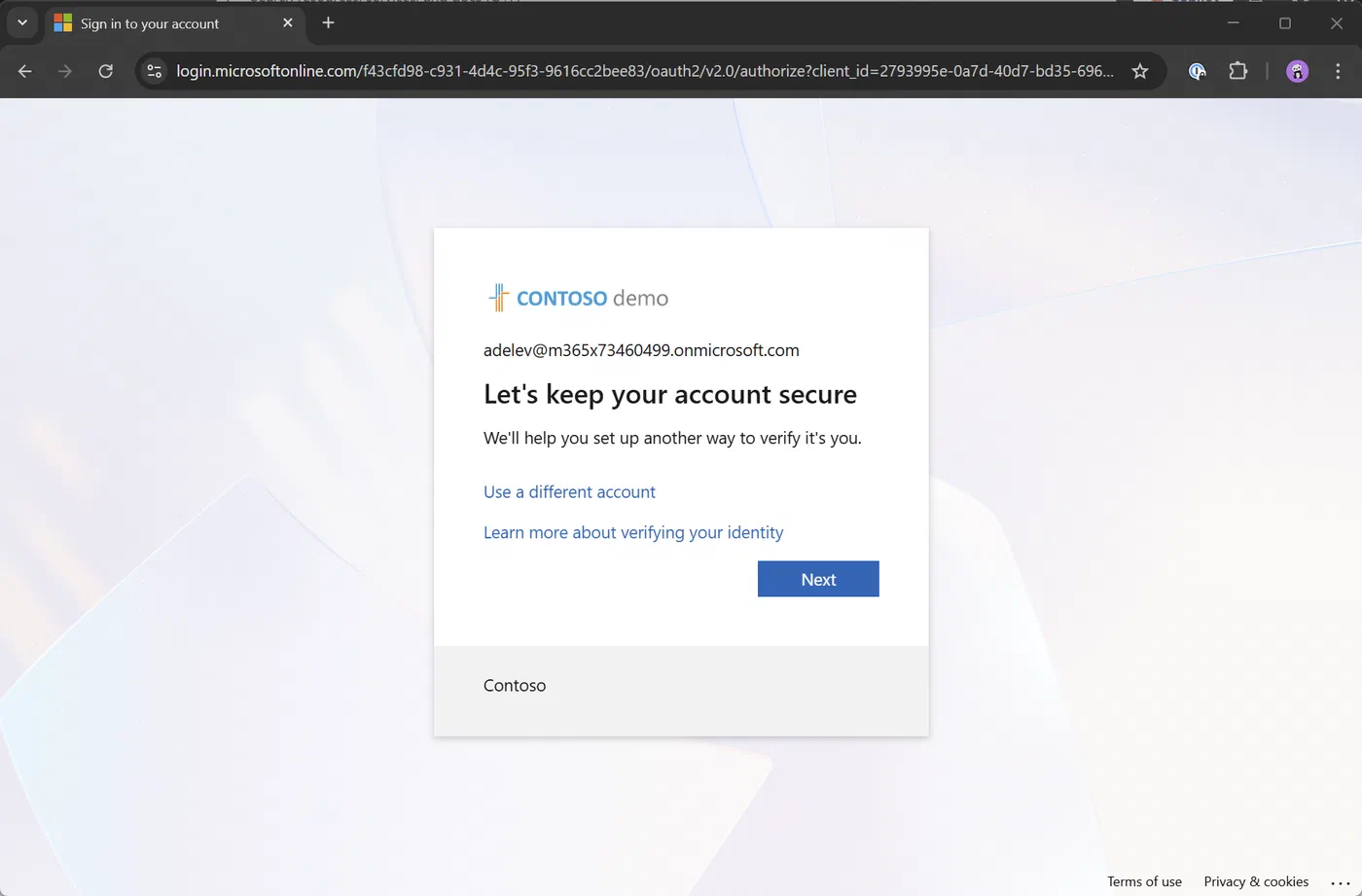1362x896 pixels.
Task: Click Let's keep your account secure heading
Action: 670,394
